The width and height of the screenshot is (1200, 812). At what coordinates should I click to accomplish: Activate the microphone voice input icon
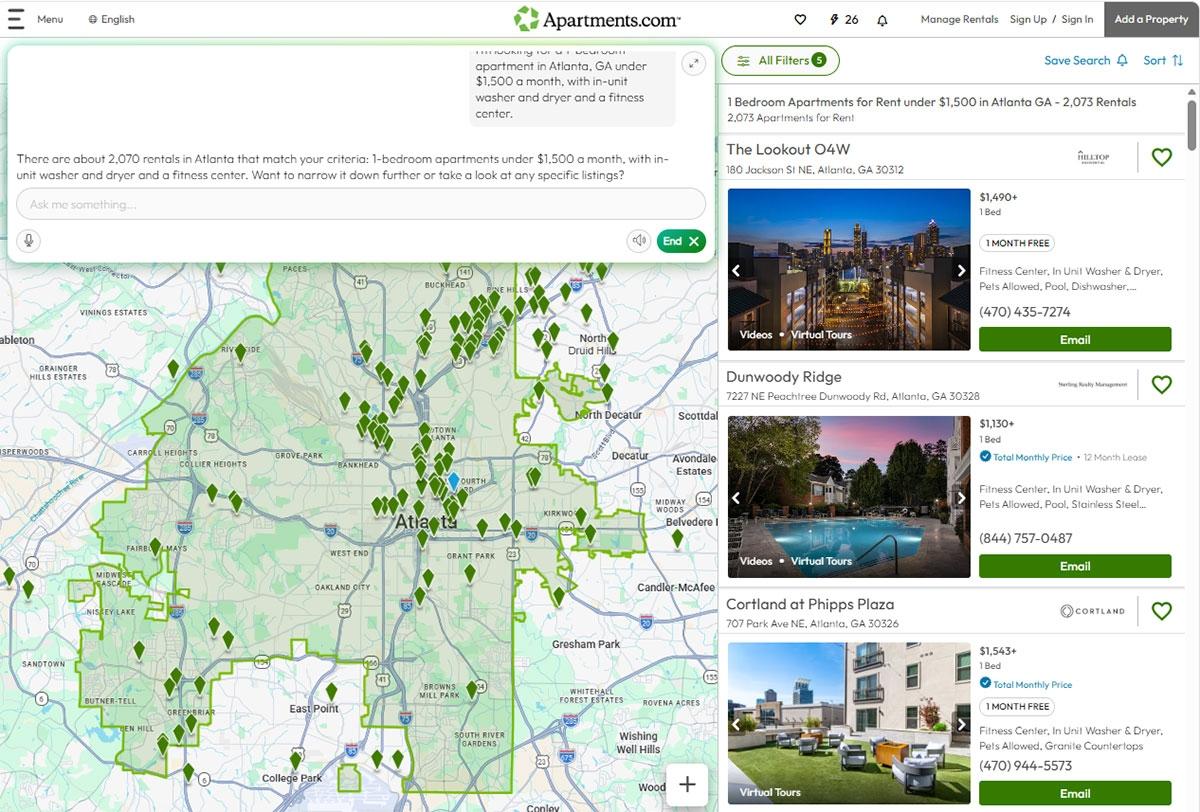coord(29,241)
